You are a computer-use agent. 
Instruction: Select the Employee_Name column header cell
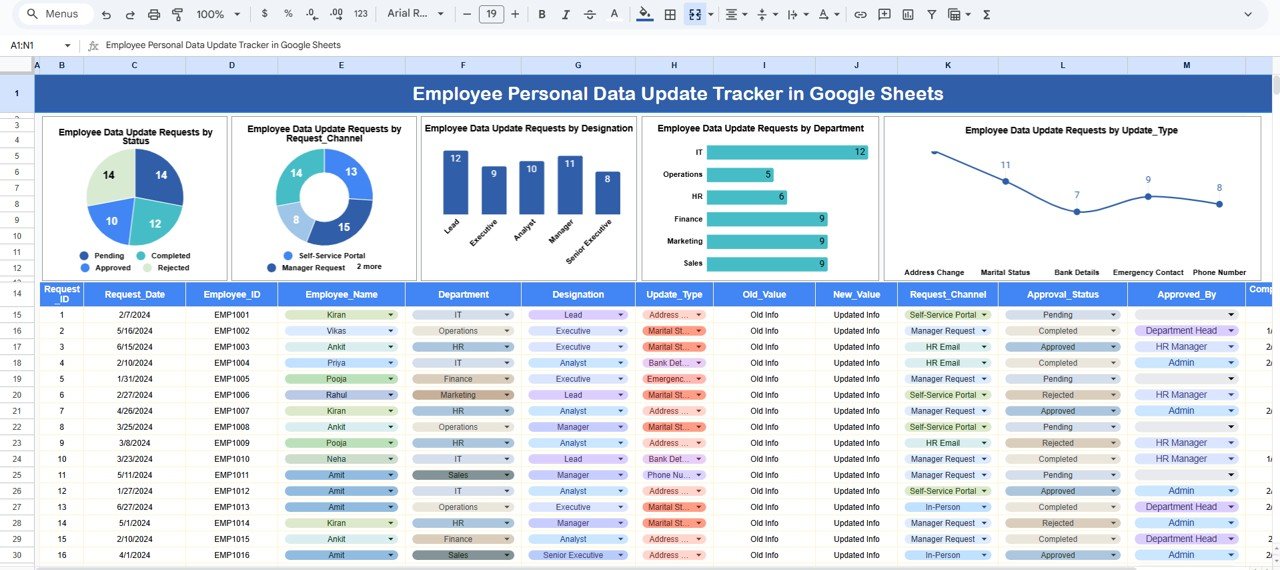[x=341, y=295]
